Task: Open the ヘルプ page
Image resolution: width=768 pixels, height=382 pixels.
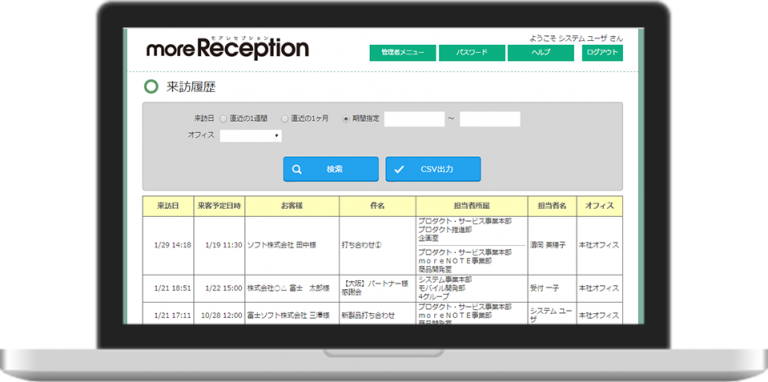Action: 541,53
